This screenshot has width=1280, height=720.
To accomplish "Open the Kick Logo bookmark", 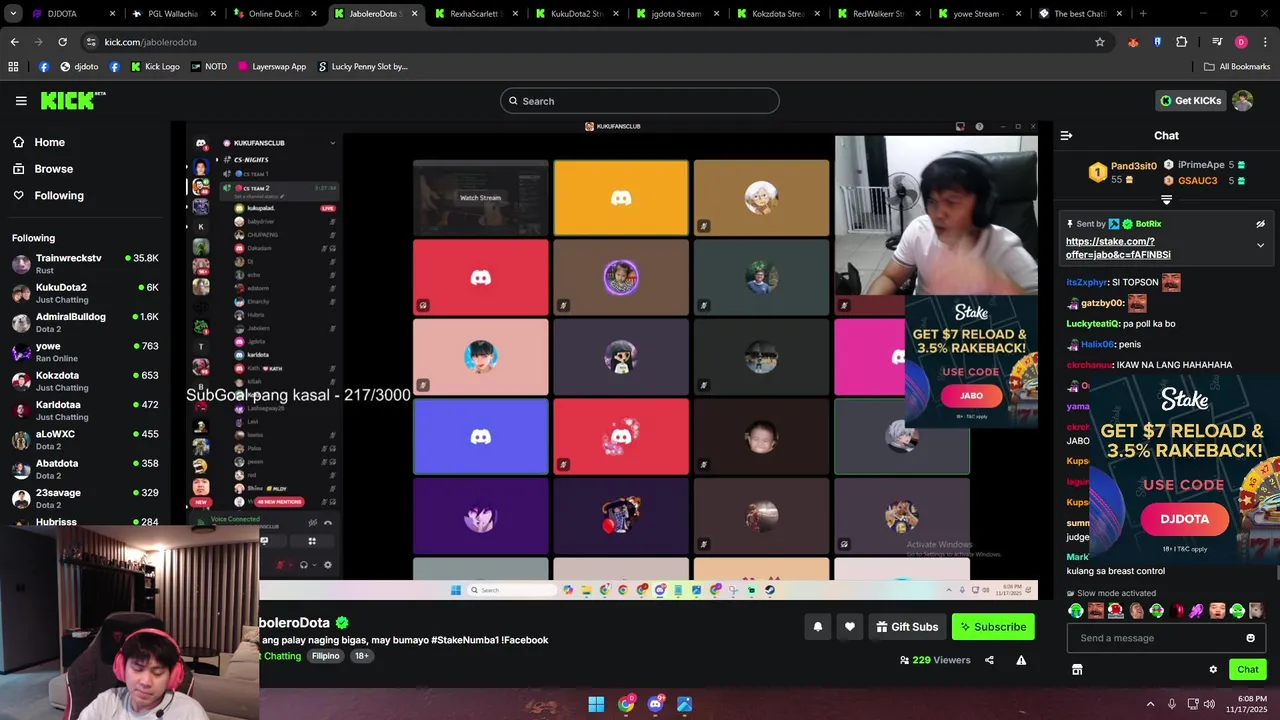I will click(x=154, y=67).
